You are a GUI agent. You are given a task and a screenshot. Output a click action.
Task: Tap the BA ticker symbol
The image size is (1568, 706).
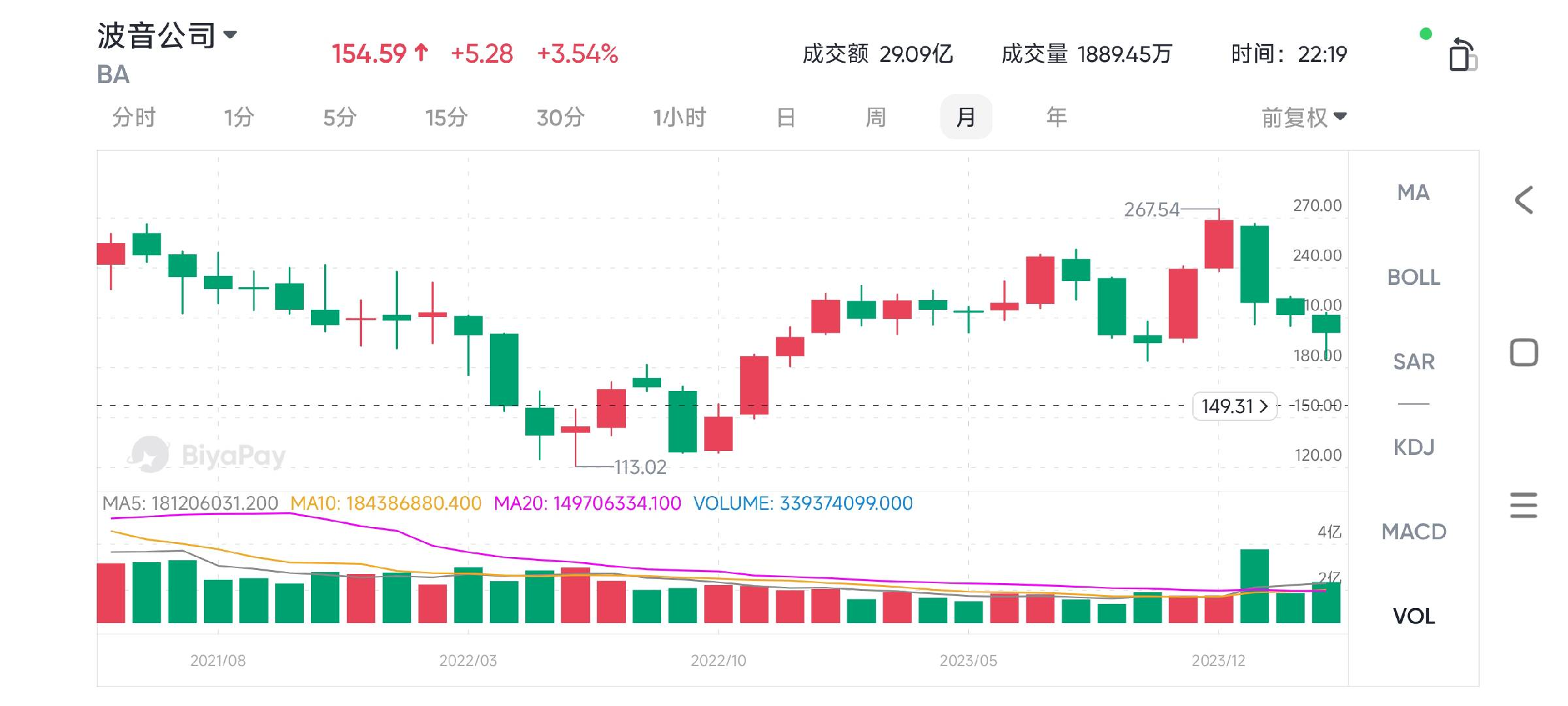[x=113, y=75]
